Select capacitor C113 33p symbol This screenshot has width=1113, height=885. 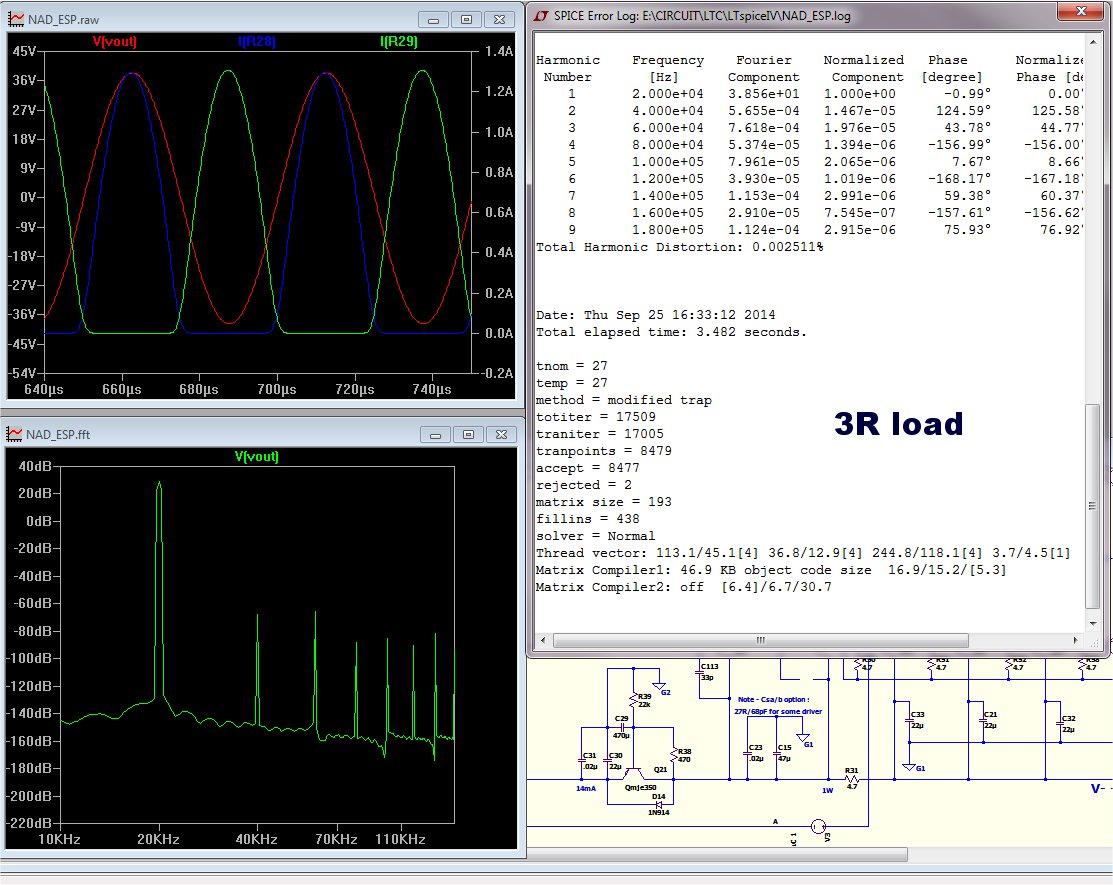point(699,672)
